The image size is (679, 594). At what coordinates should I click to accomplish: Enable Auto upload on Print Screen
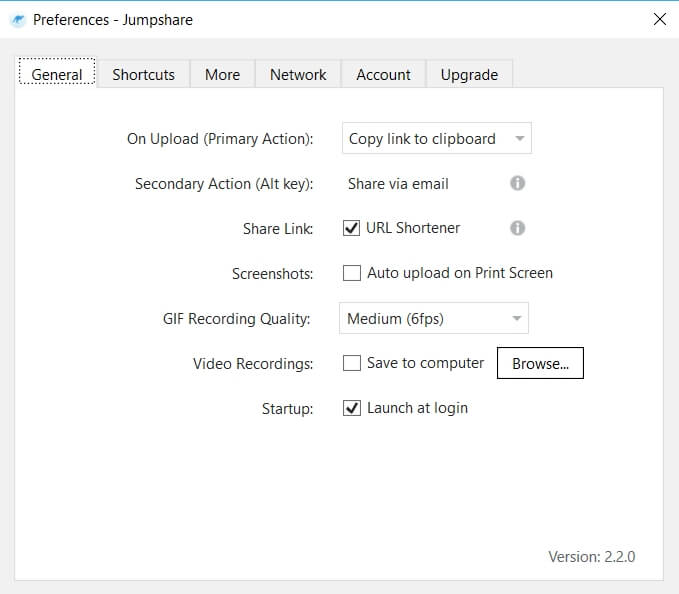pyautogui.click(x=352, y=273)
